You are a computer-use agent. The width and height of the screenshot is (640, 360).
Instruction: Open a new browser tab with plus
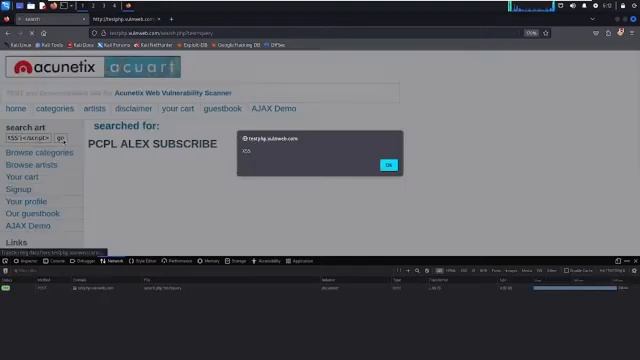pyautogui.click(x=171, y=19)
